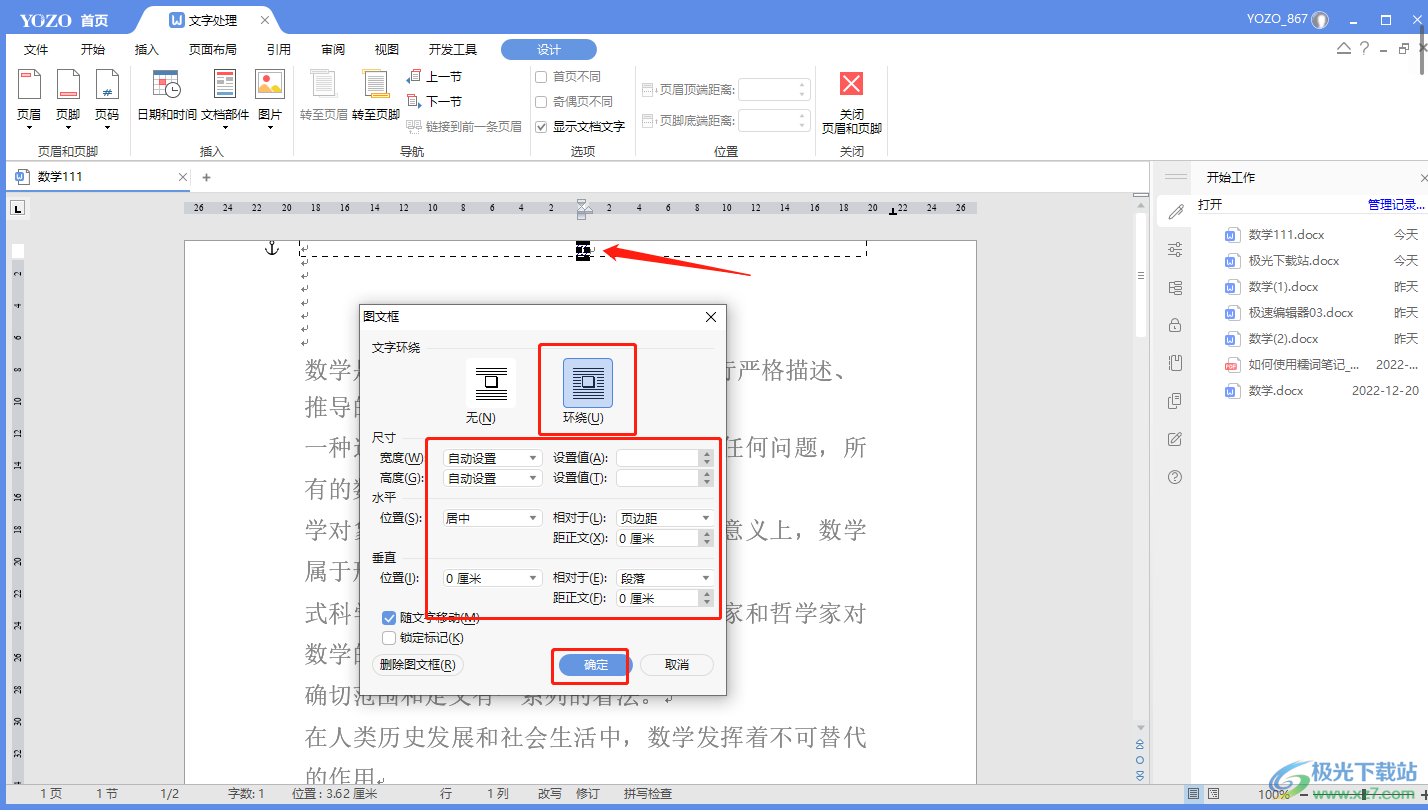Click 转至页眉 go to header
Viewport: 1428px width, 810px height.
pos(324,97)
